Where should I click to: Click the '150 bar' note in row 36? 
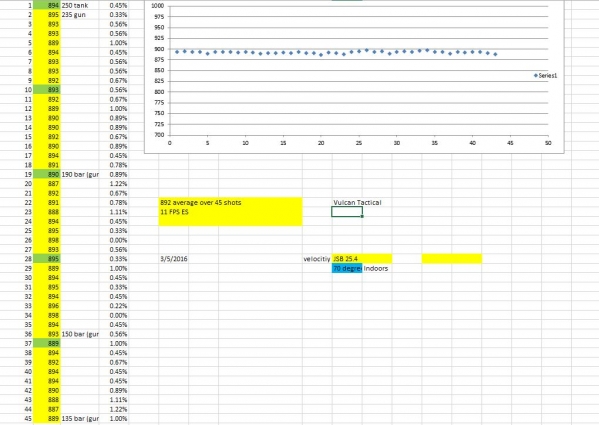(x=79, y=334)
